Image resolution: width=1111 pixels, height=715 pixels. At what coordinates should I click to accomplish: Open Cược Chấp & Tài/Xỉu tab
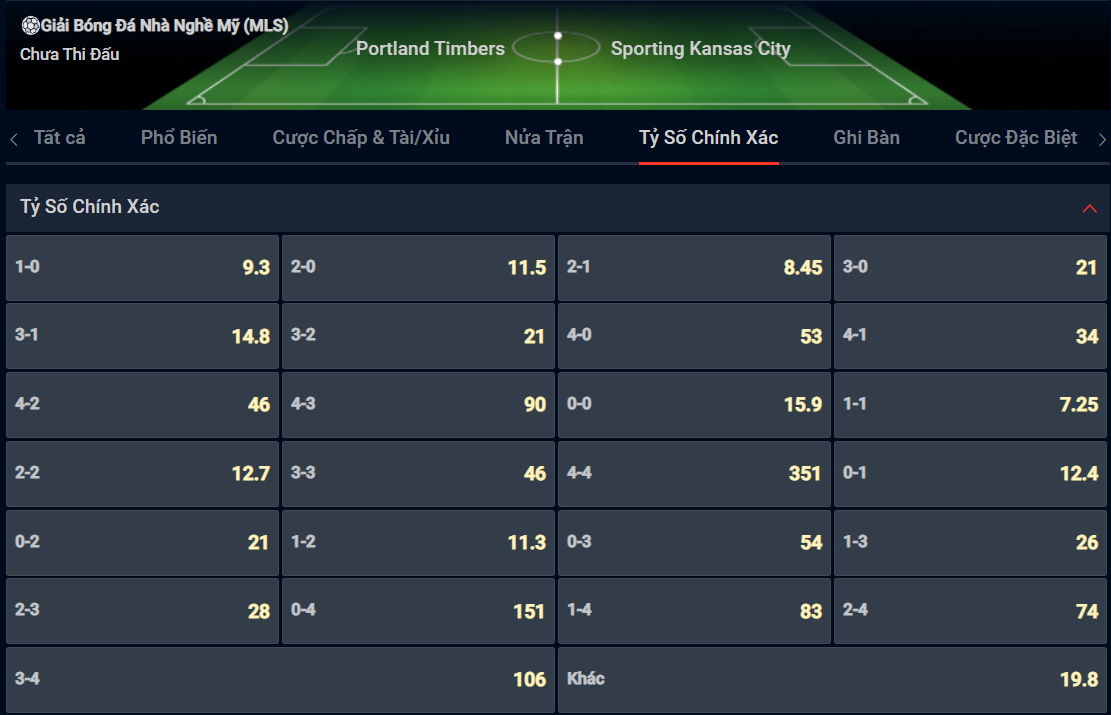tap(361, 137)
